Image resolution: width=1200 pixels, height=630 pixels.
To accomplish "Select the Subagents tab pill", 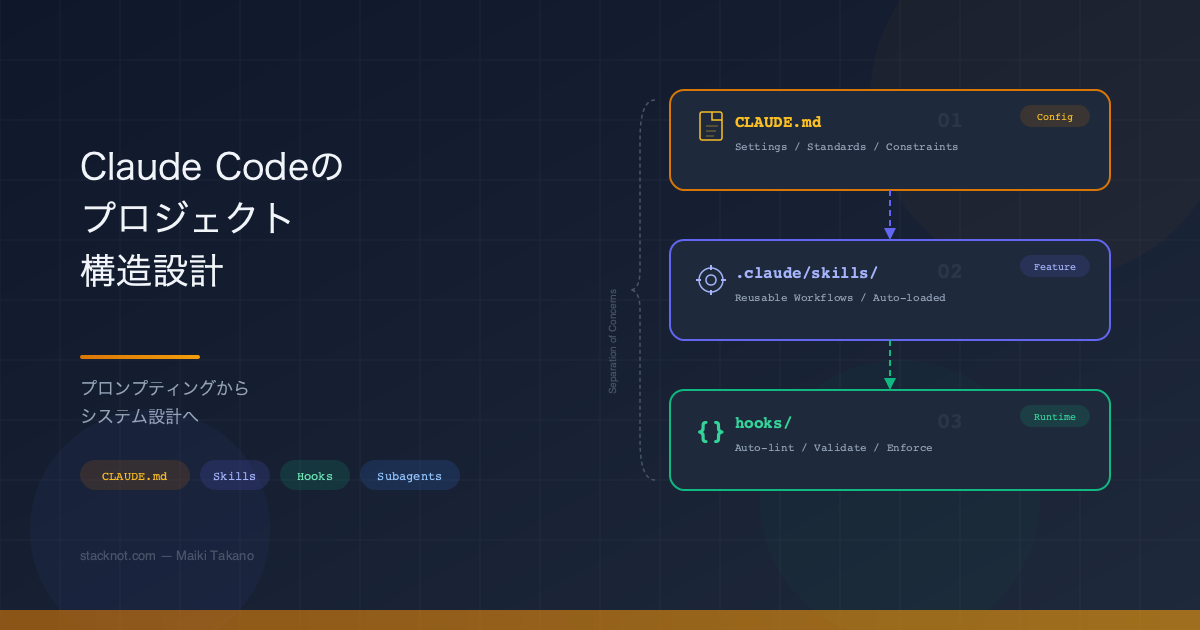I will click(x=409, y=475).
